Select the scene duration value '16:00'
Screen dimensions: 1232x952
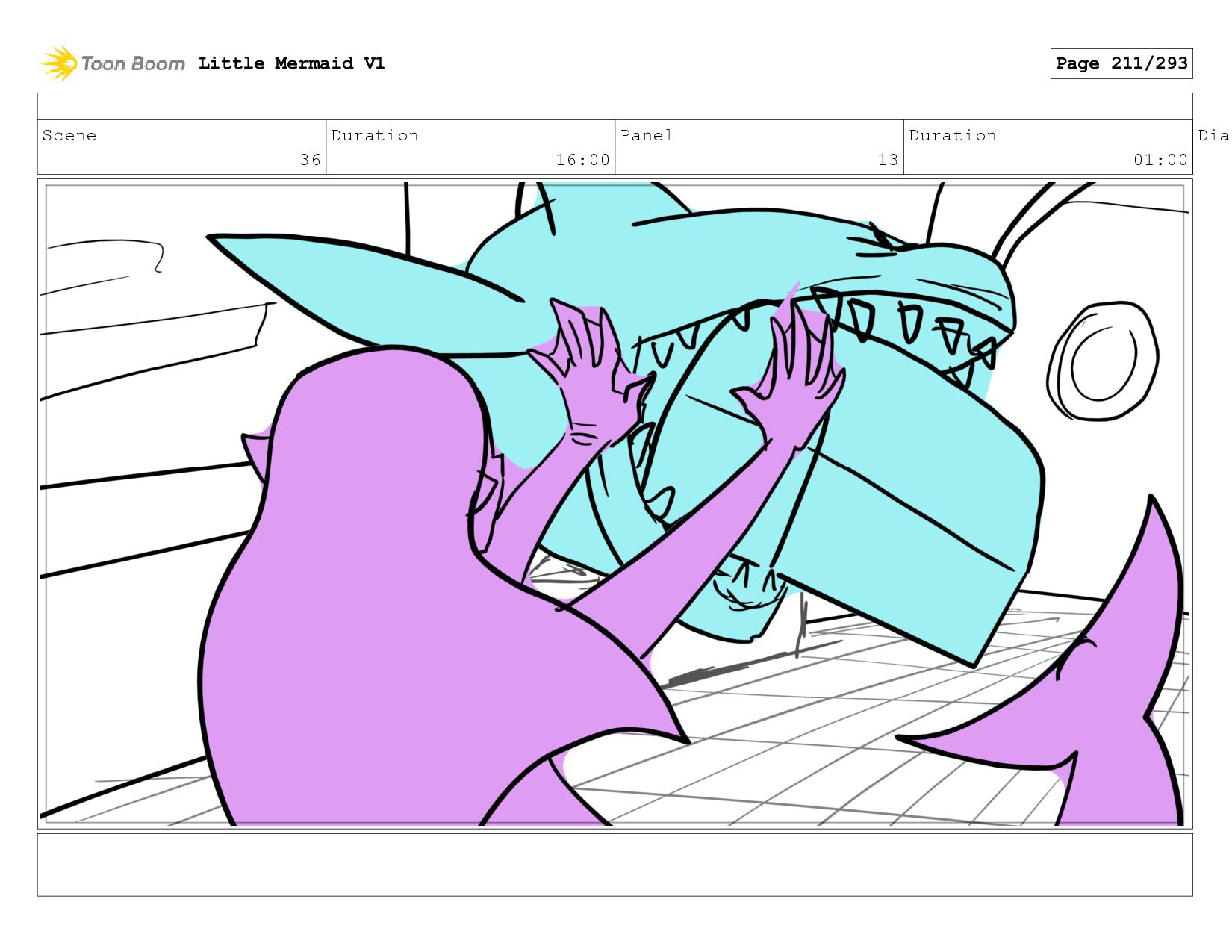click(x=582, y=160)
